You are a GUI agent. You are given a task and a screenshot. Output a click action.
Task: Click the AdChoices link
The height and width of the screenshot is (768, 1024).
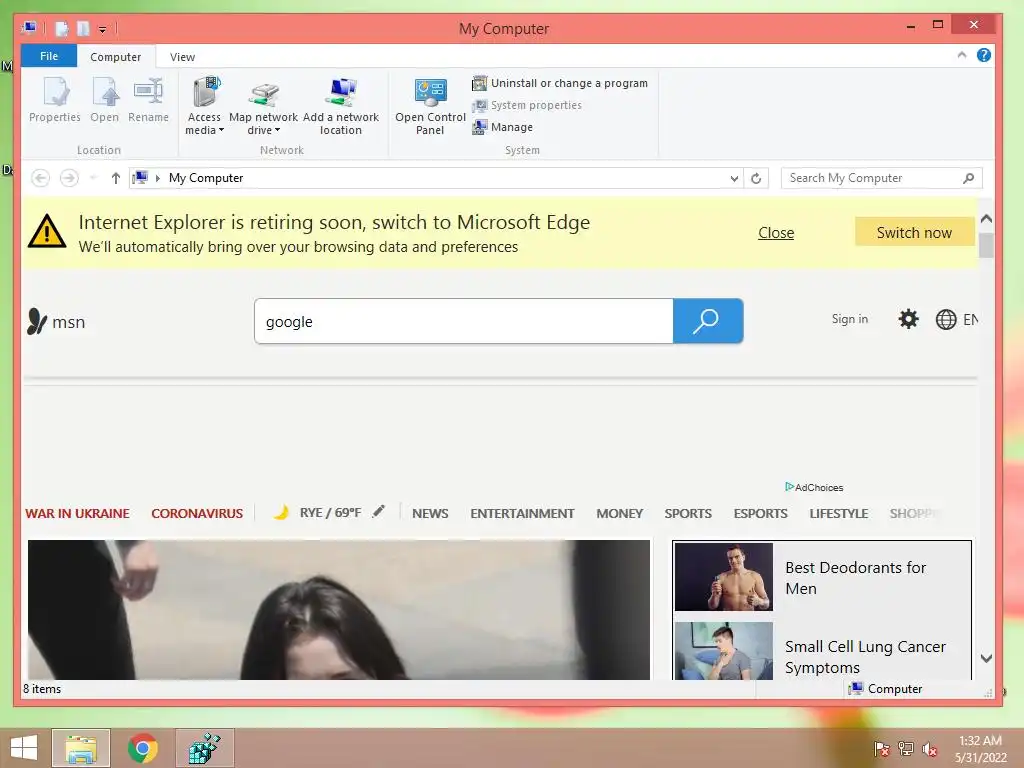(x=814, y=487)
